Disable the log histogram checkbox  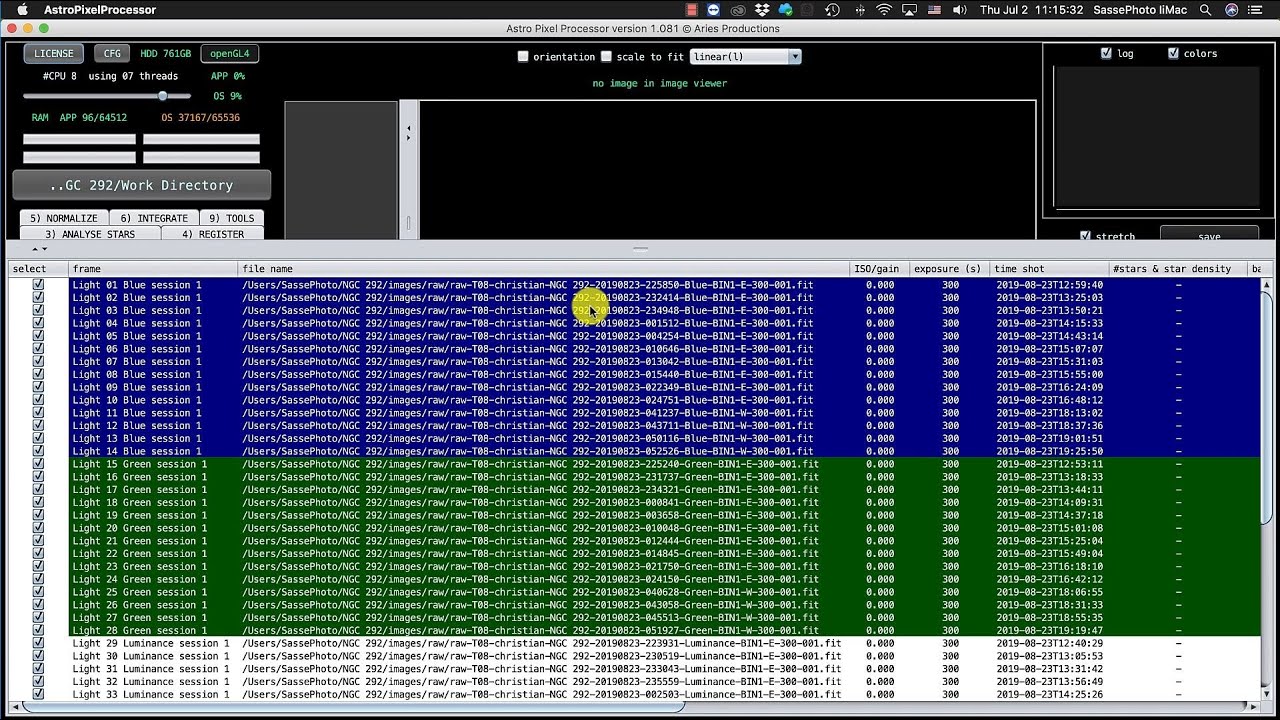click(1106, 54)
